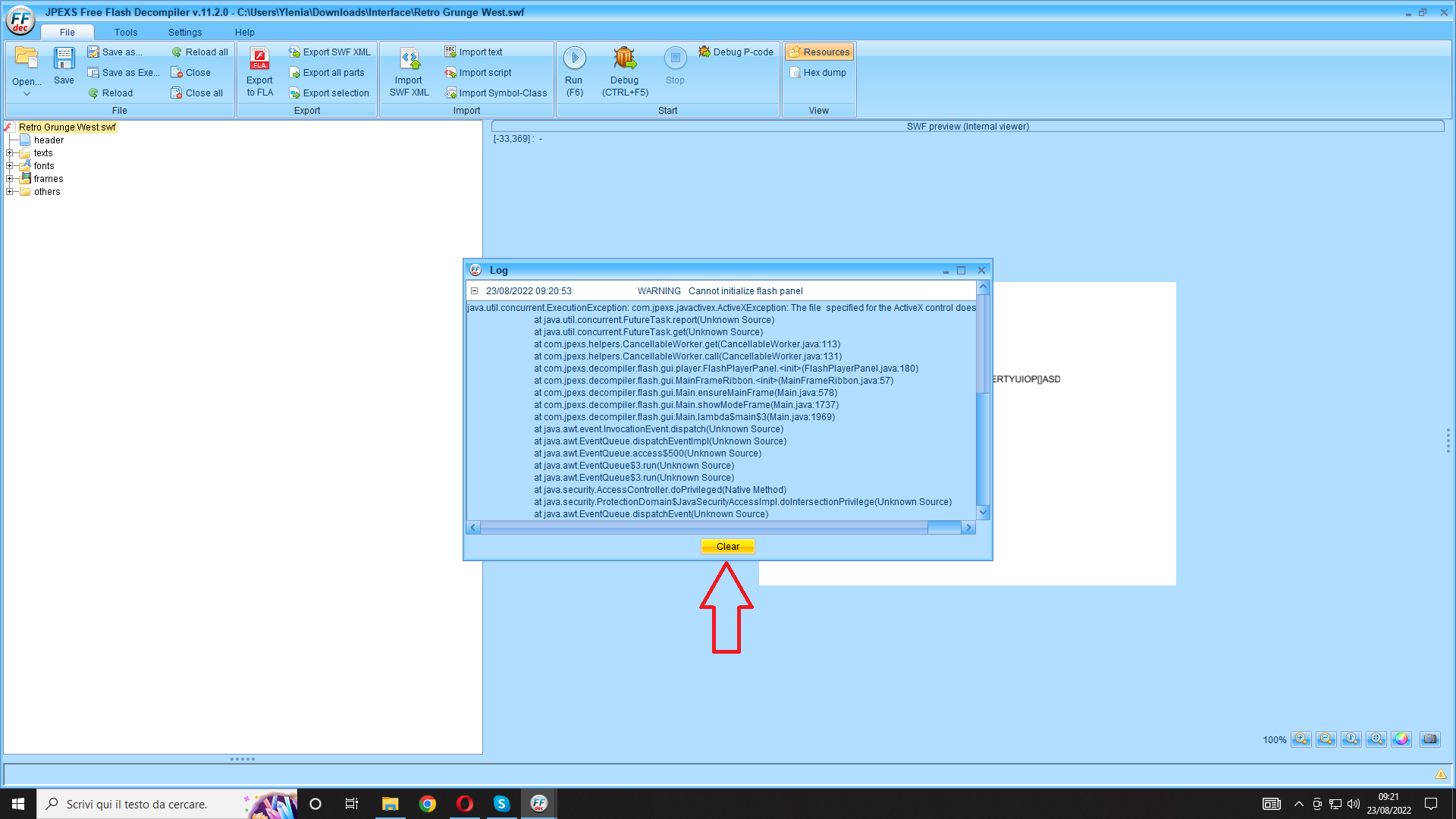Click Close all in the ribbon
1456x819 pixels.
click(x=197, y=93)
